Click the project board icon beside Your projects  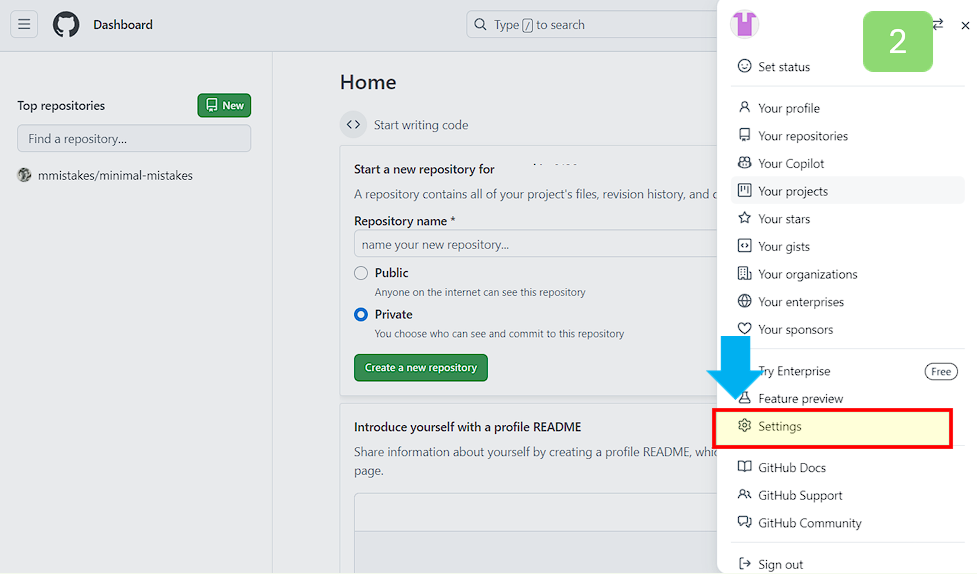745,190
